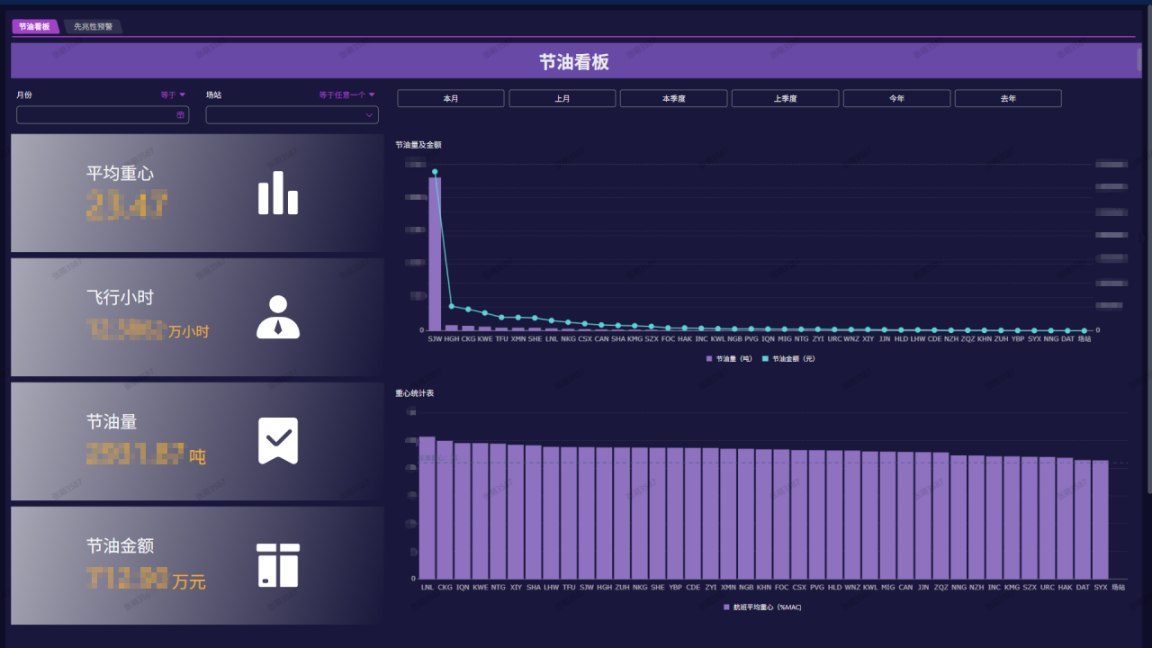Image resolution: width=1152 pixels, height=648 pixels.
Task: Click the calendar icon in 月份 field
Action: pyautogui.click(x=180, y=115)
